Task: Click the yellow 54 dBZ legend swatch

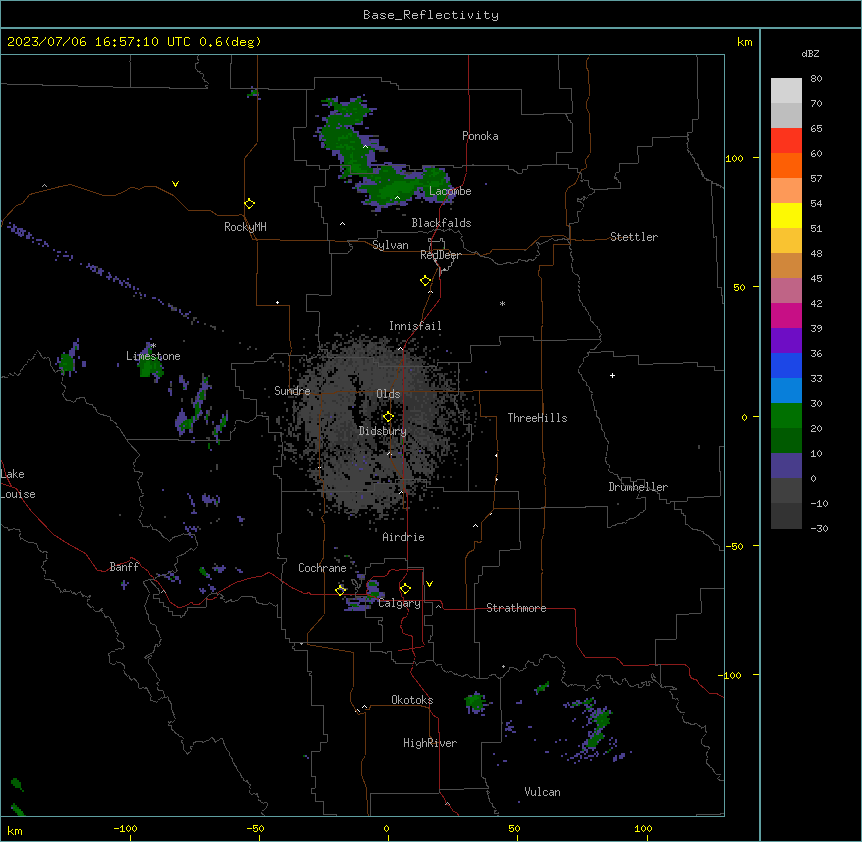Action: (786, 215)
